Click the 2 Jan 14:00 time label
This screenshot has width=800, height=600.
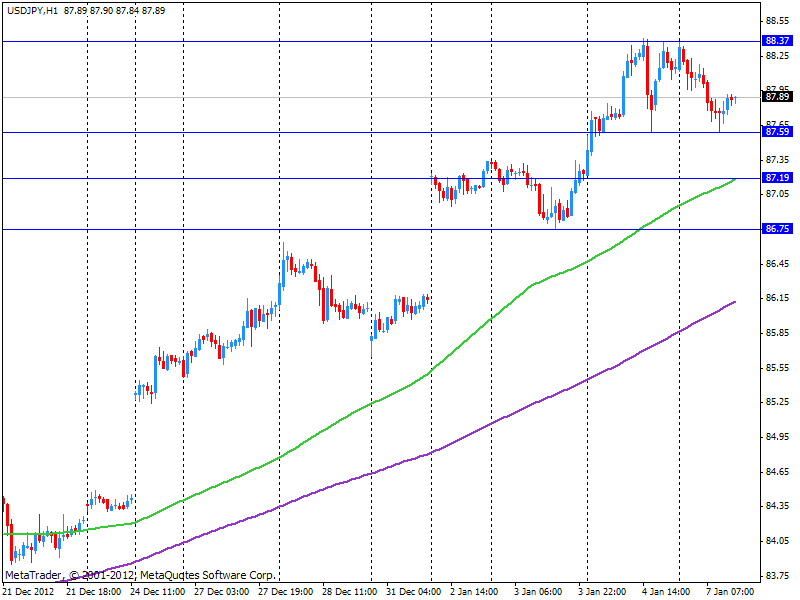click(474, 592)
